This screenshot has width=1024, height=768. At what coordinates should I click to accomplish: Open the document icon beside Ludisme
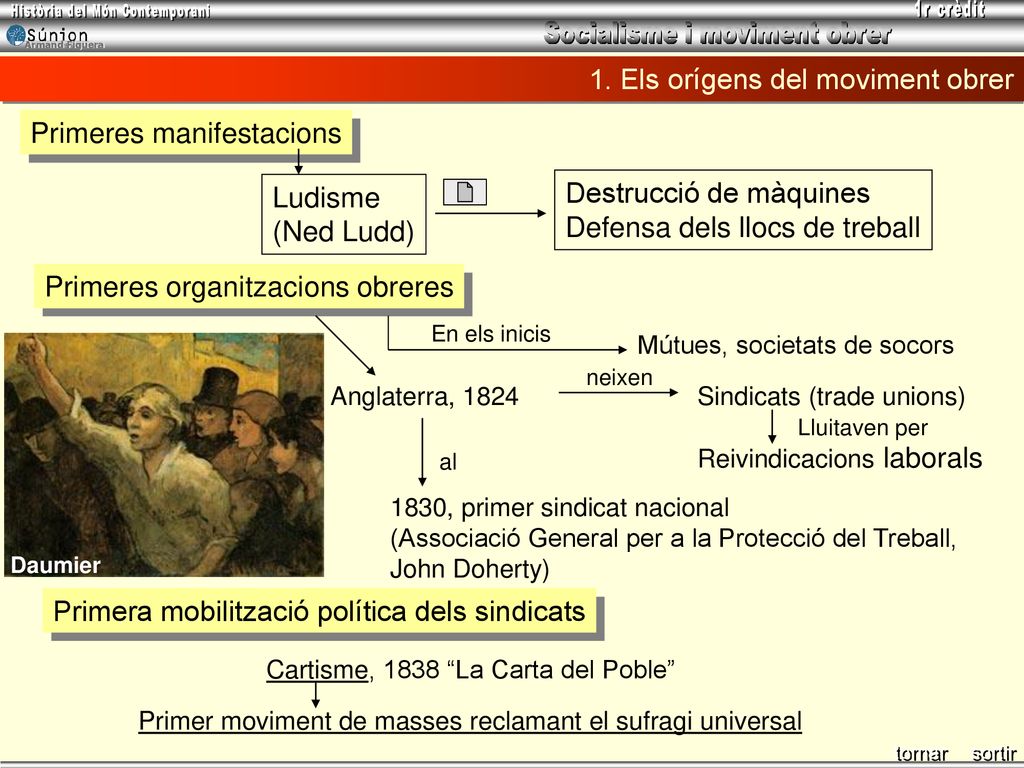coord(465,192)
